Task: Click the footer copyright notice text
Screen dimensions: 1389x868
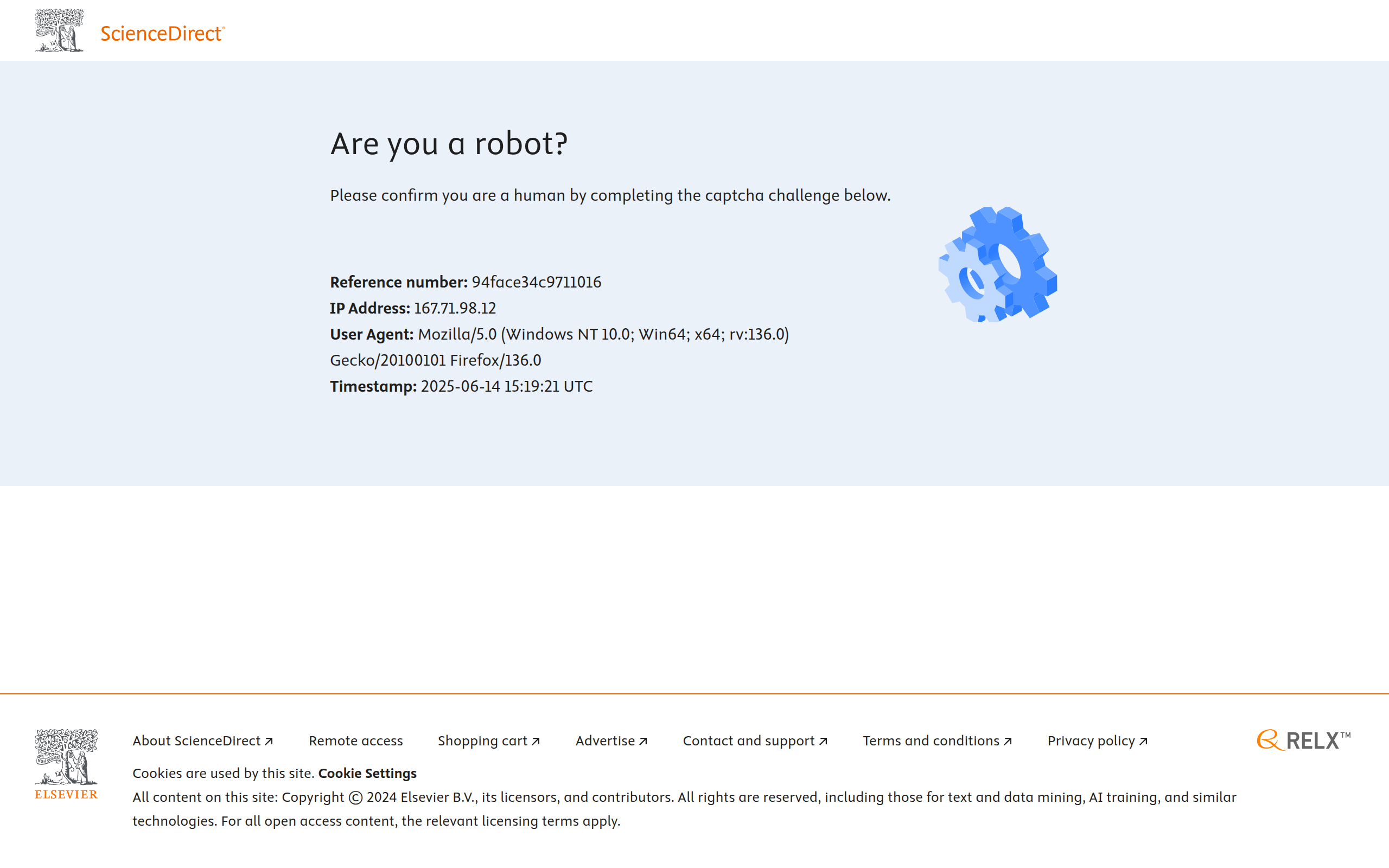Action: click(684, 809)
